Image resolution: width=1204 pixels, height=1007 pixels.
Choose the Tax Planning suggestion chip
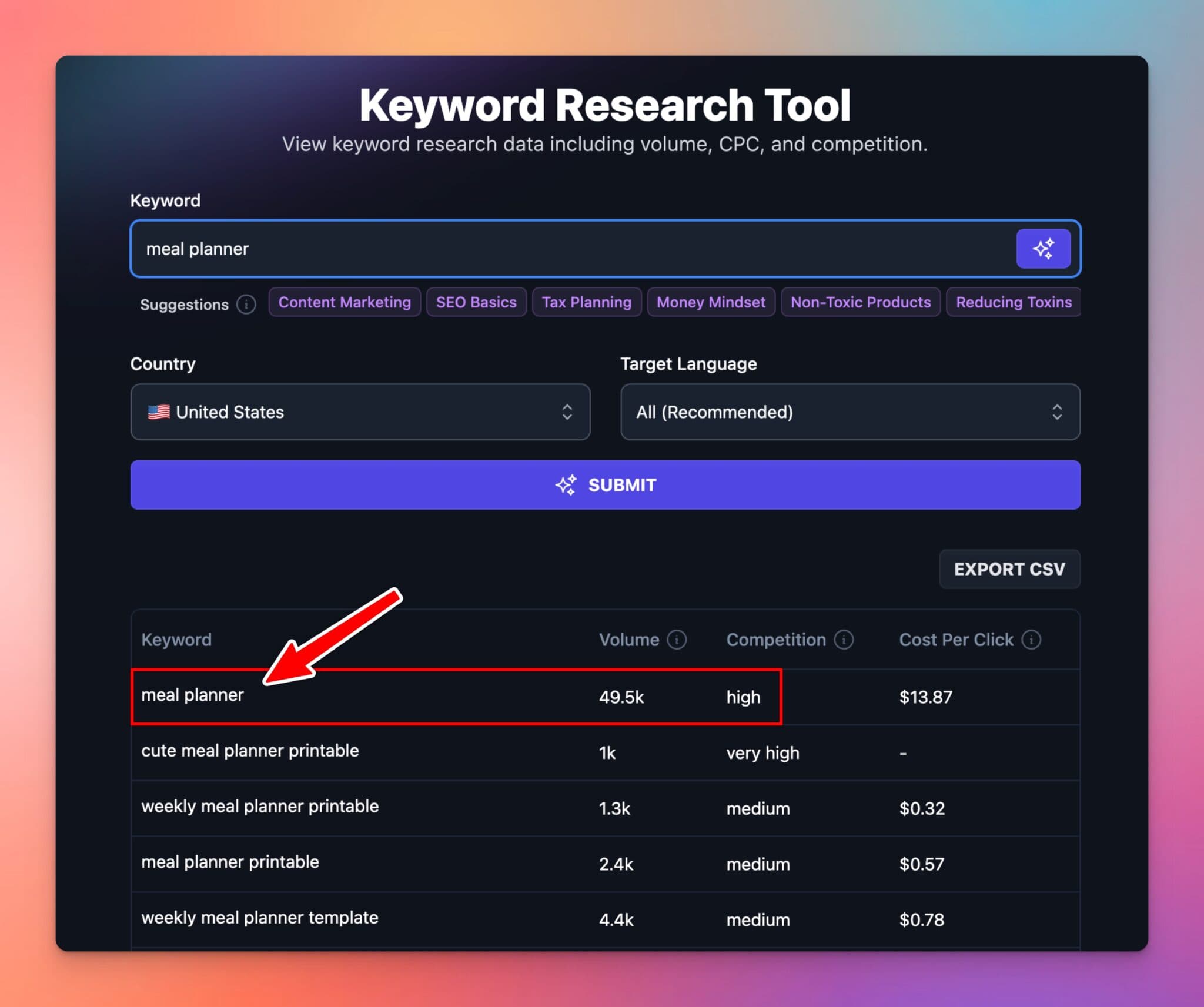pos(587,302)
